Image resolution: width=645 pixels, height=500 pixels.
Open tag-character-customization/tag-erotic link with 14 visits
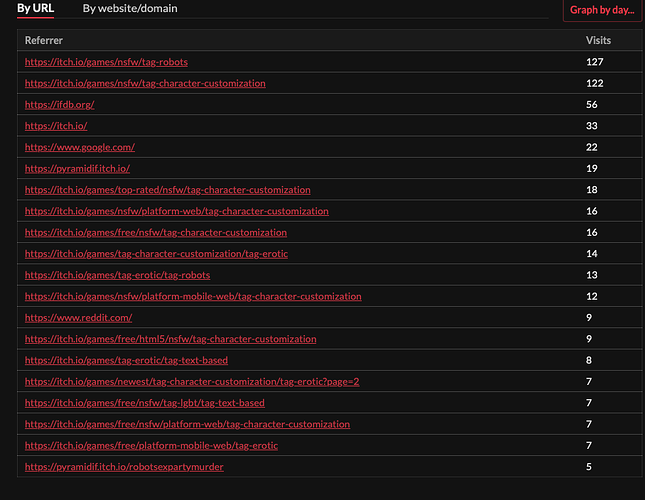point(156,254)
